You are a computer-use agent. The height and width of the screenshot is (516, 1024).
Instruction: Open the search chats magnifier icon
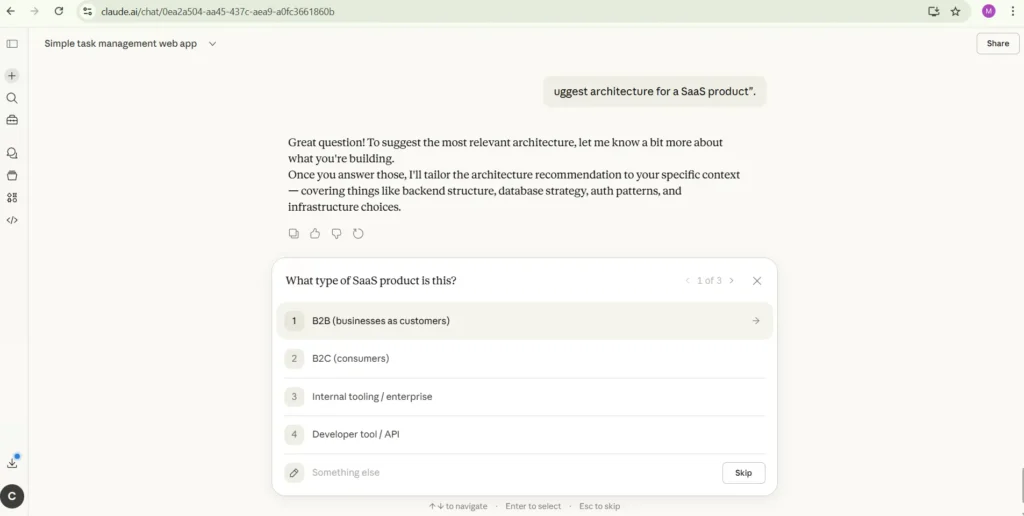12,98
